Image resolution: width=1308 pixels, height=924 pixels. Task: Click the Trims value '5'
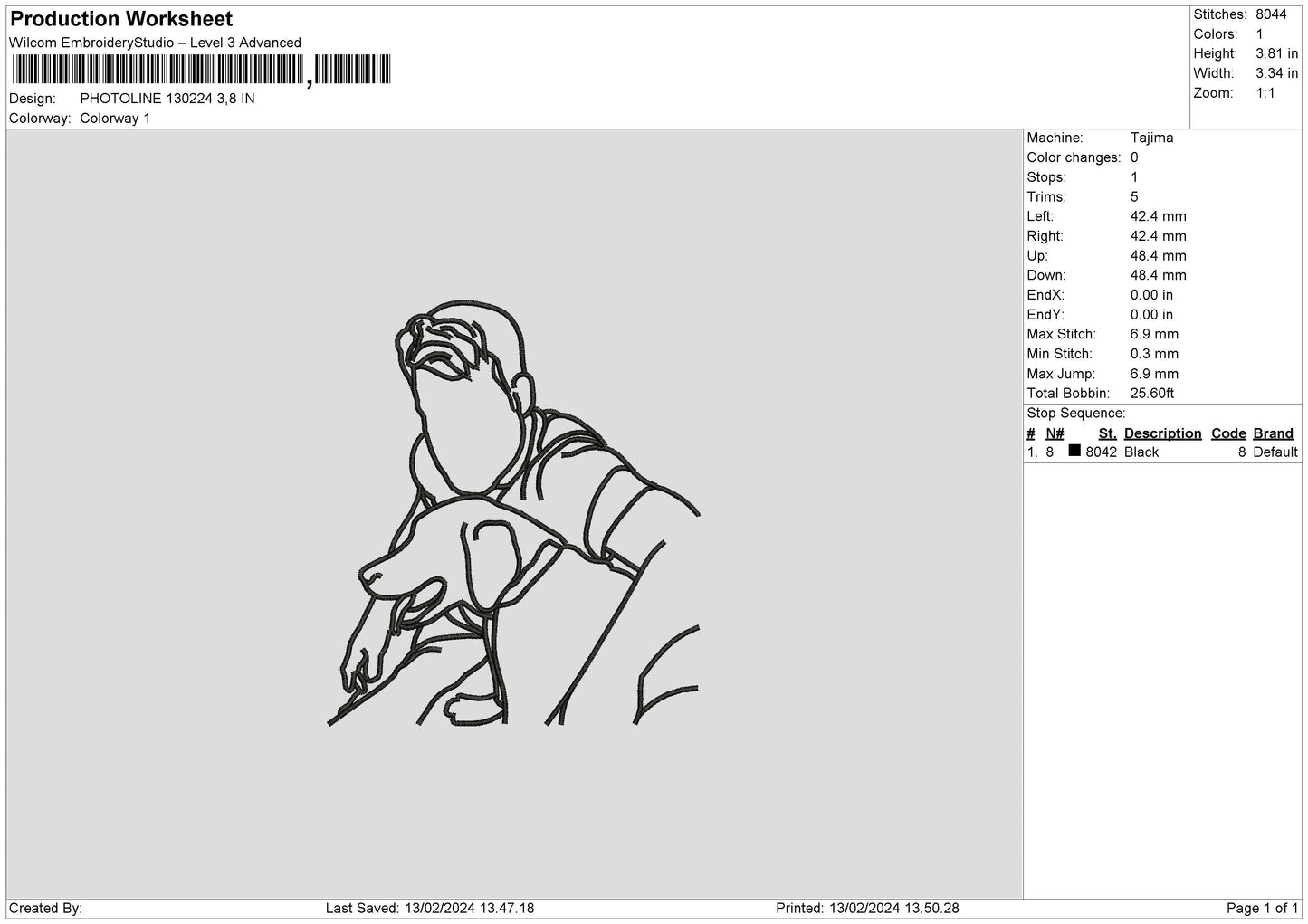1134,197
